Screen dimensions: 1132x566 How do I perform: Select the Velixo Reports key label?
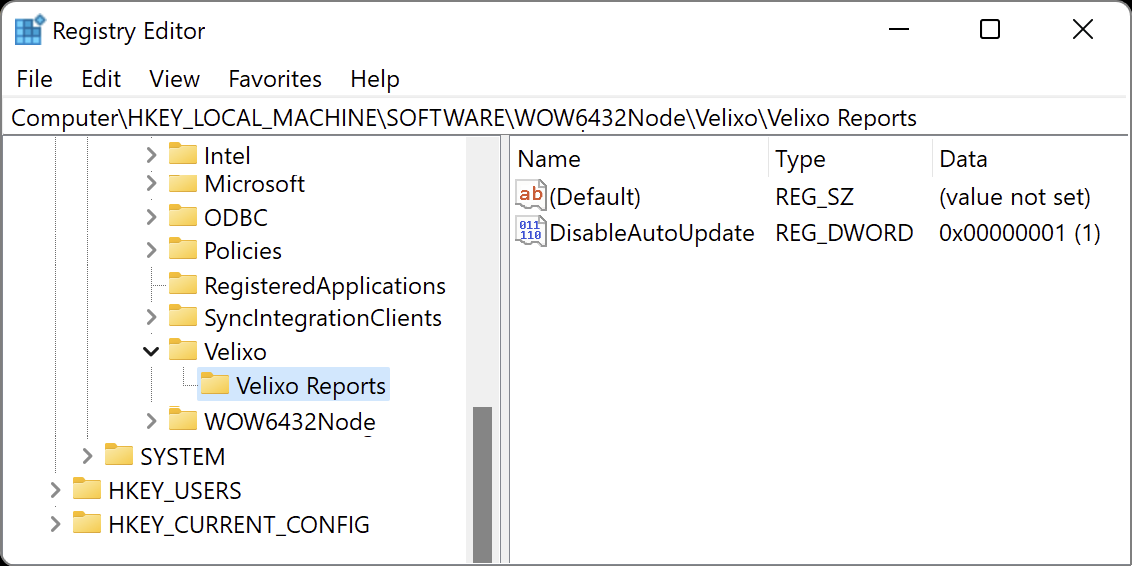(311, 386)
